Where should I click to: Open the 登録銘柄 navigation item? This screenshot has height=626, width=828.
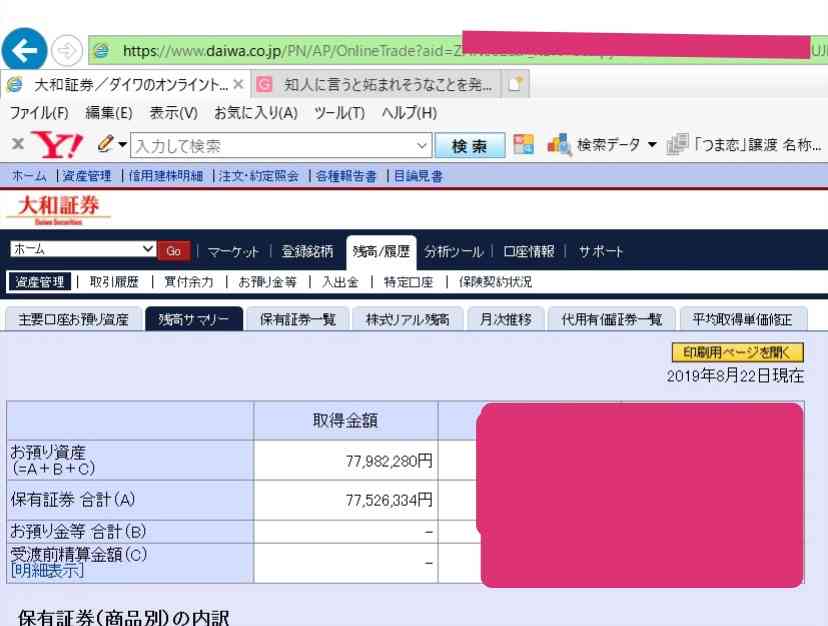307,251
